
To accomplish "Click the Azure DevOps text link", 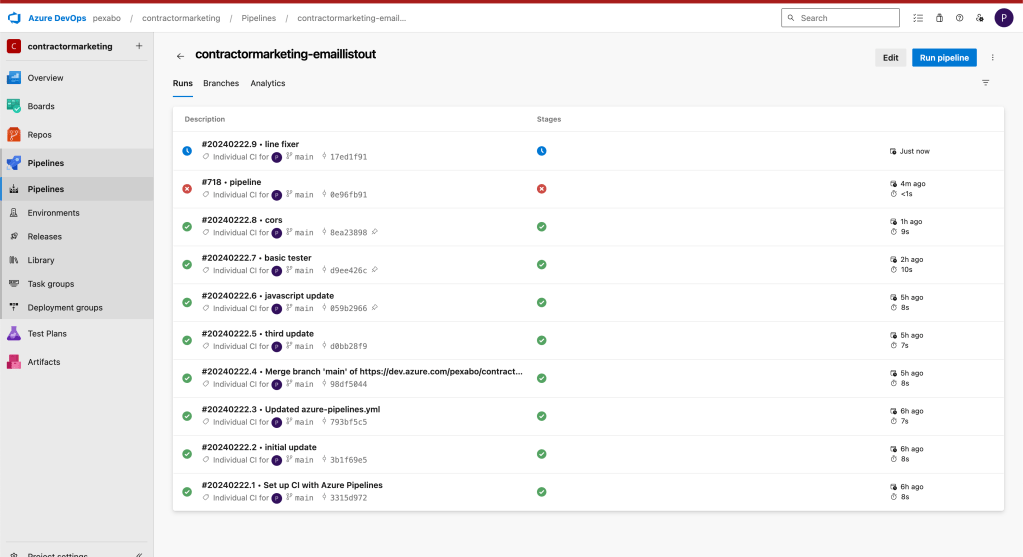I will tap(57, 18).
